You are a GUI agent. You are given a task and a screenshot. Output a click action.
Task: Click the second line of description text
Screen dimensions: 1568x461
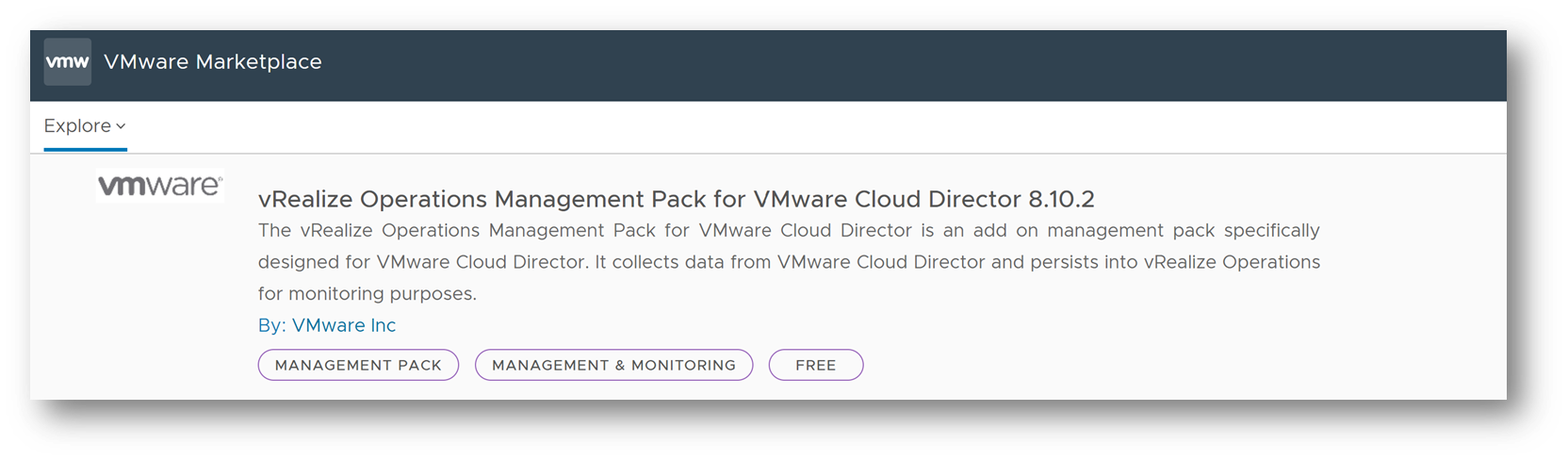tap(789, 262)
